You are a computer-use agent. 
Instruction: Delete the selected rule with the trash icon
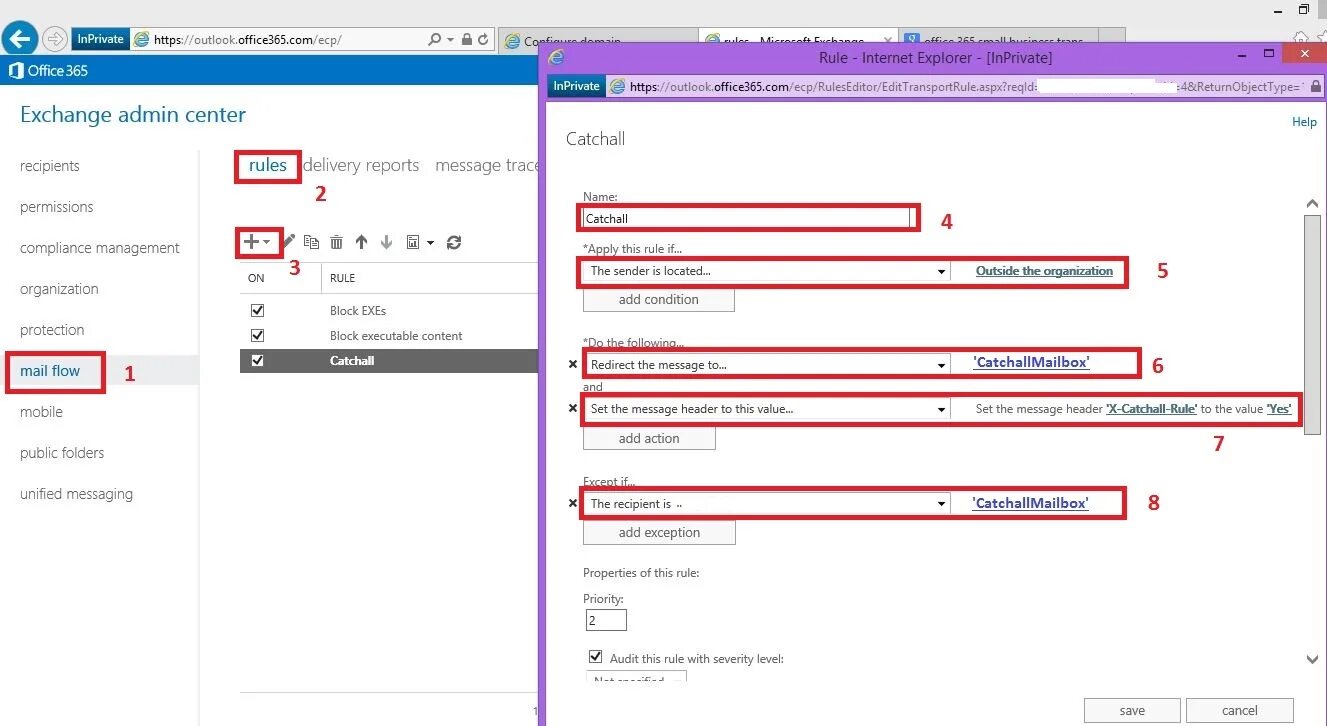(336, 242)
